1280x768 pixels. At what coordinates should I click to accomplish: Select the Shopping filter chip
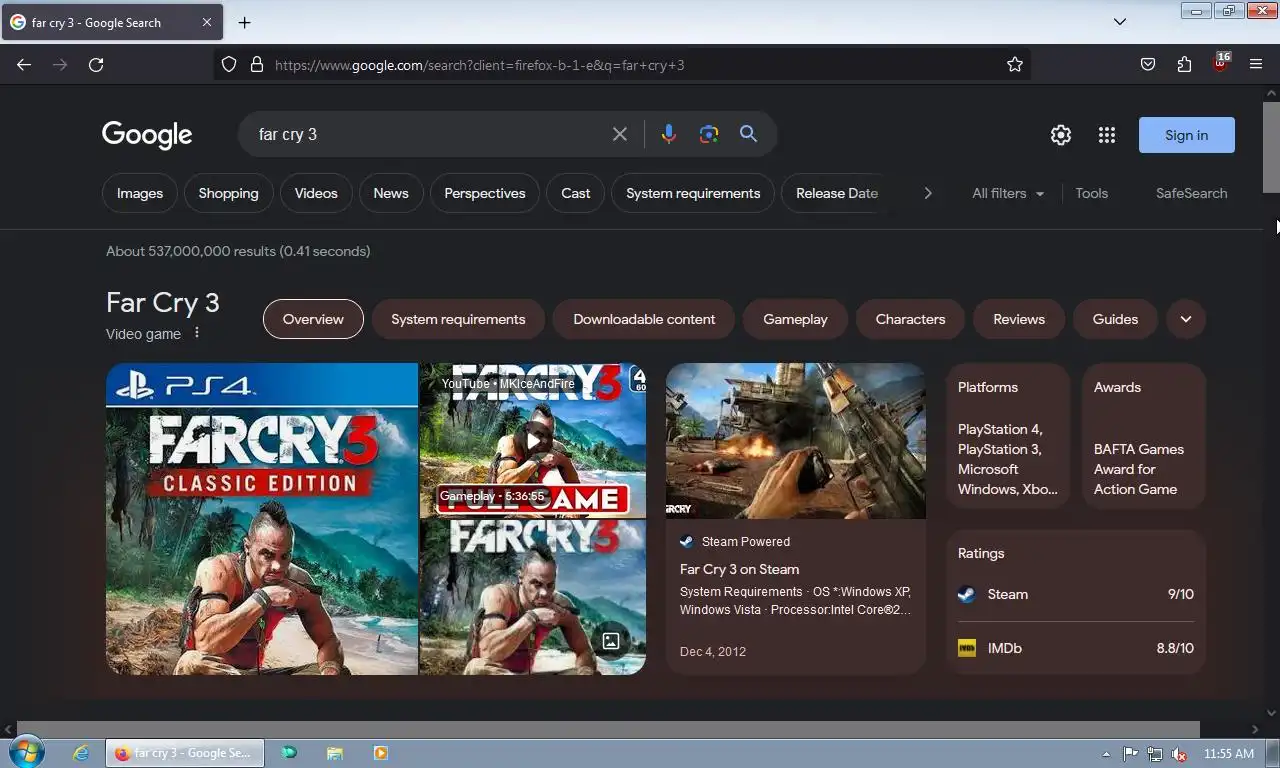tap(228, 193)
